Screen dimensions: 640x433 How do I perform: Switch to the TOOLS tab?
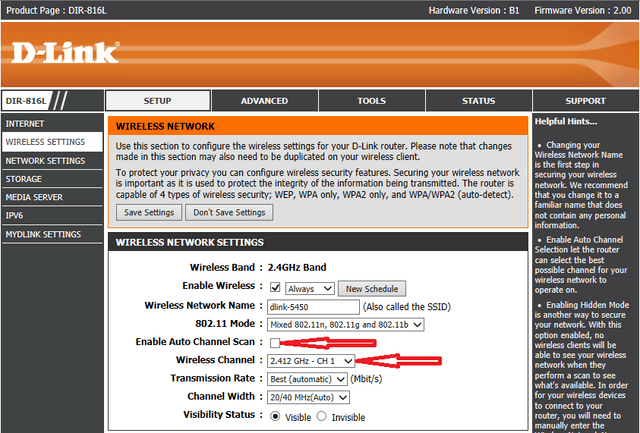click(371, 101)
